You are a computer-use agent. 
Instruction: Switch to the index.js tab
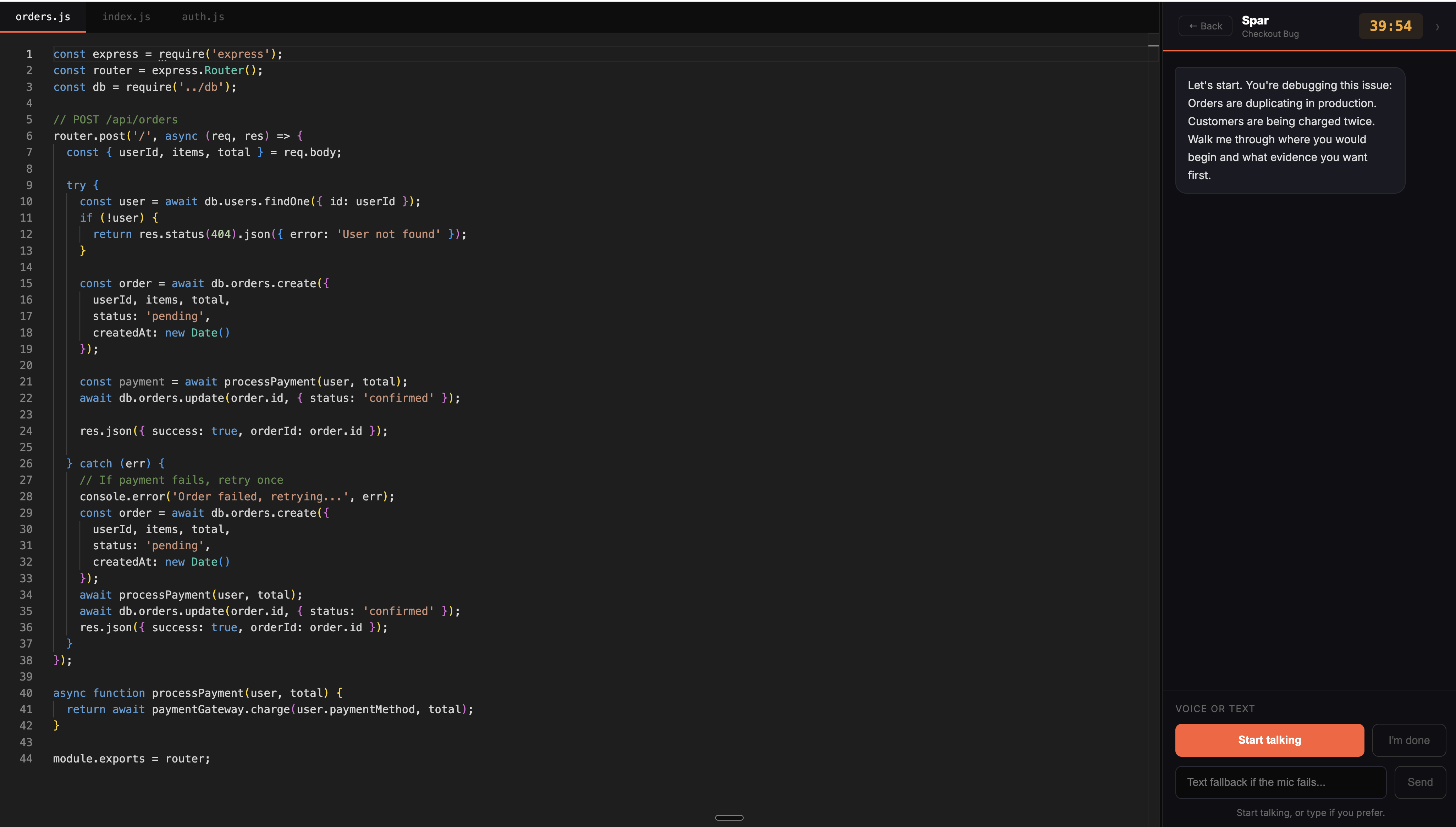click(x=126, y=16)
